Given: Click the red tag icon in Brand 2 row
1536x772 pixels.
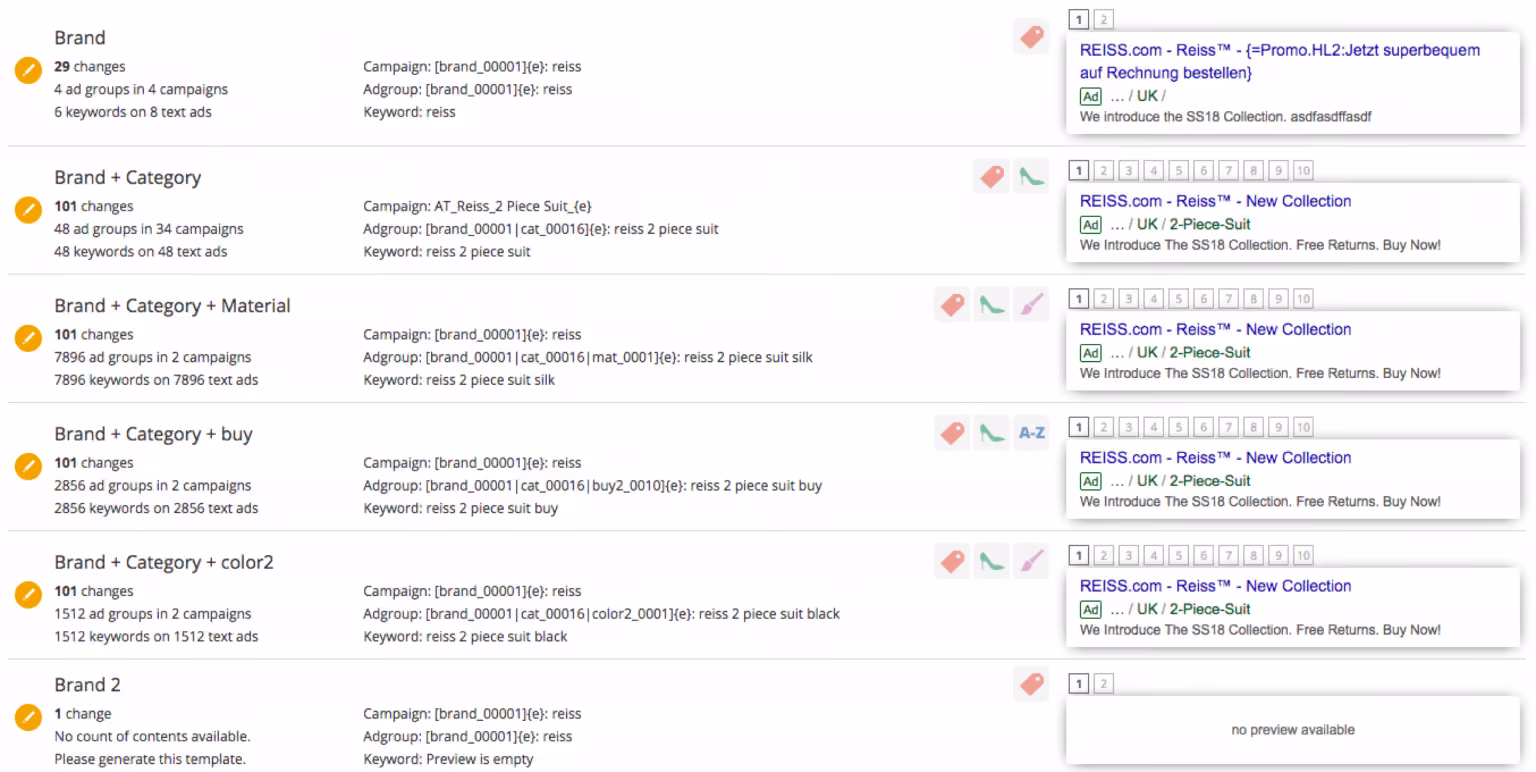Looking at the screenshot, I should click(1031, 684).
